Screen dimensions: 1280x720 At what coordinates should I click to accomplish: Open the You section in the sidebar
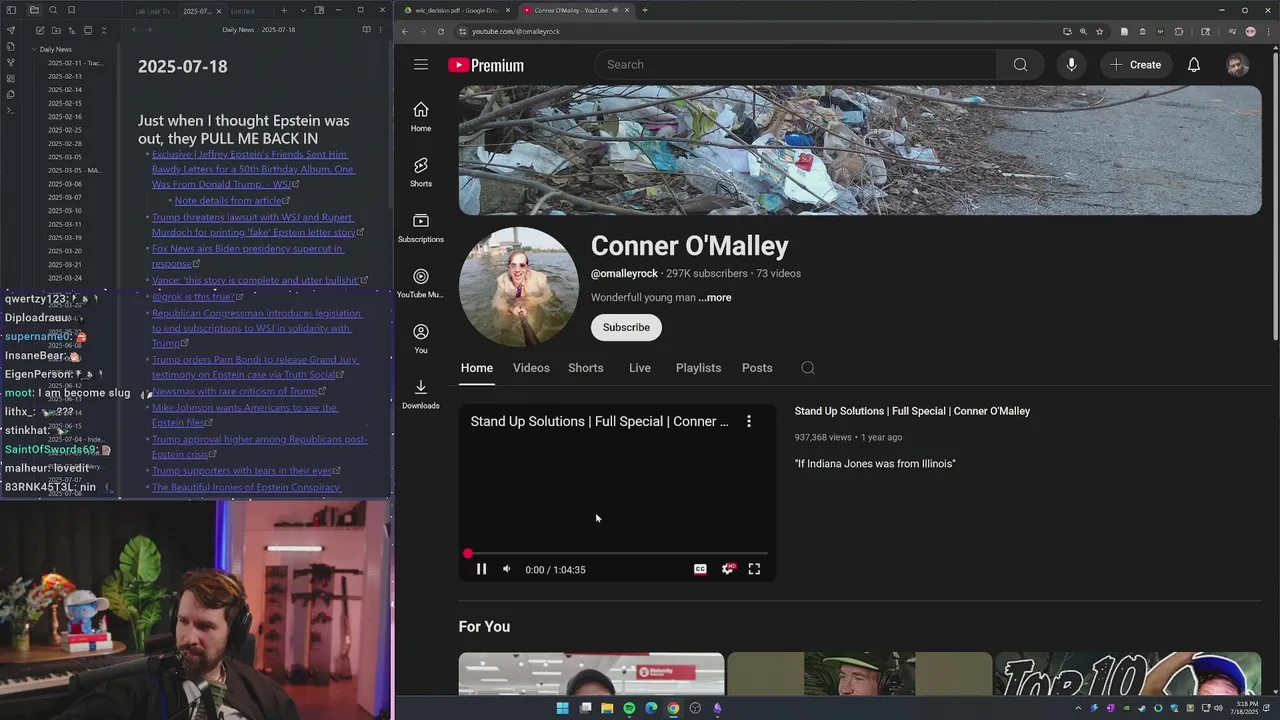pyautogui.click(x=421, y=339)
